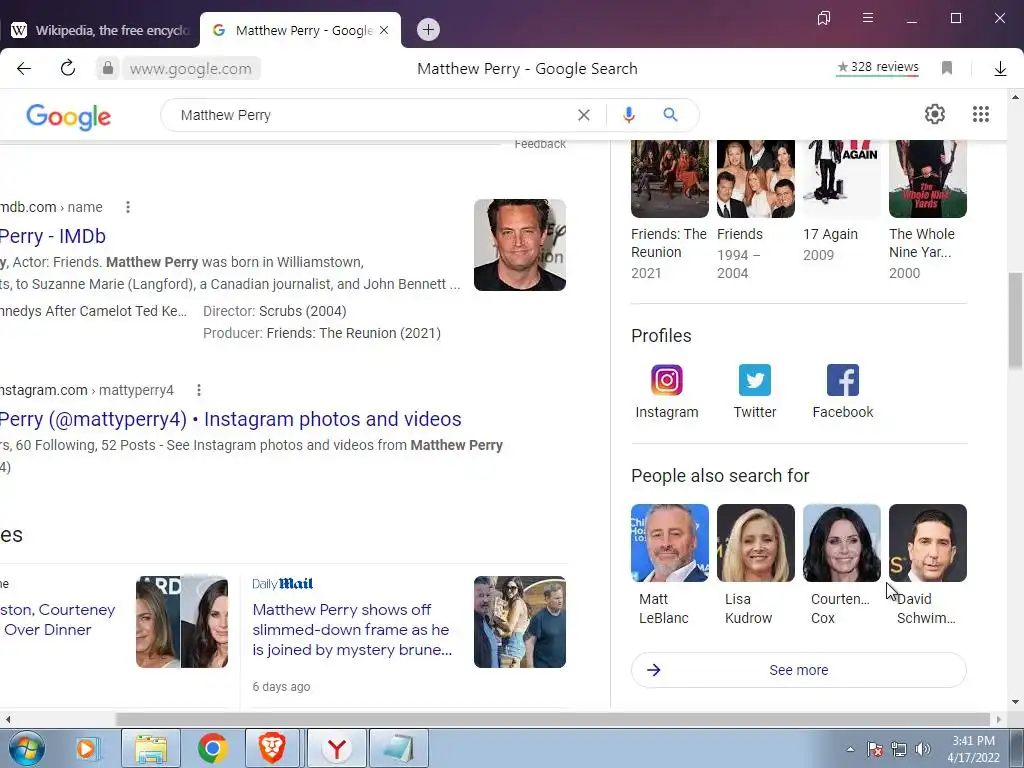Click the horizontal page scrollbar thumb

(x=551, y=719)
